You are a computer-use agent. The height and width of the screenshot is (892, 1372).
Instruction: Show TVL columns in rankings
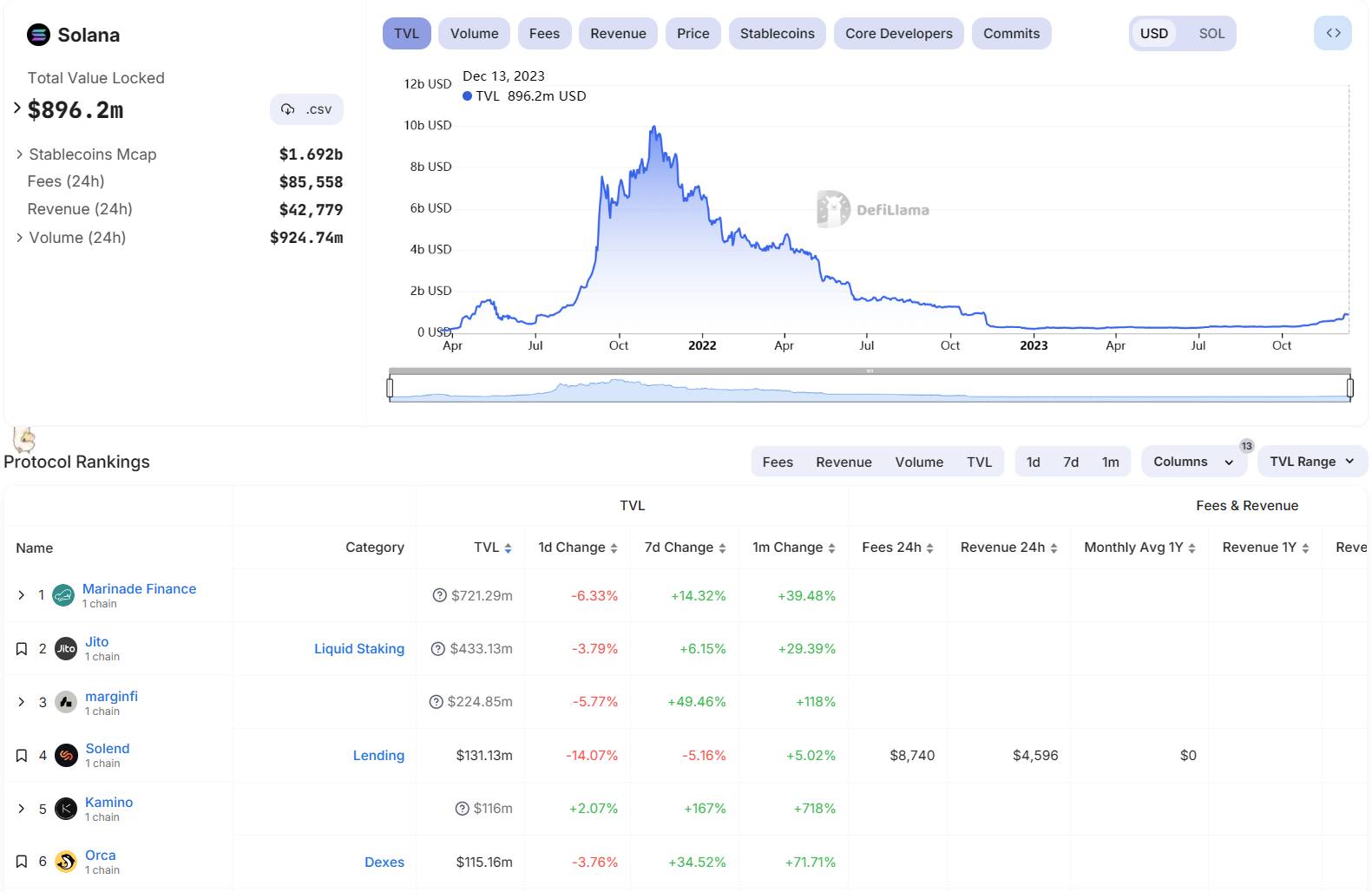[979, 462]
